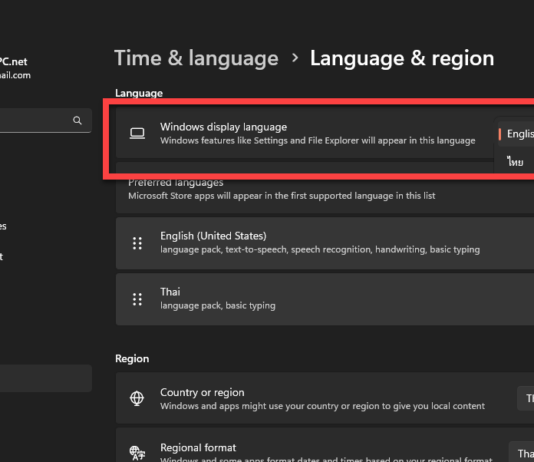
Task: Select ไทย option in display language dropdown
Action: [516, 162]
